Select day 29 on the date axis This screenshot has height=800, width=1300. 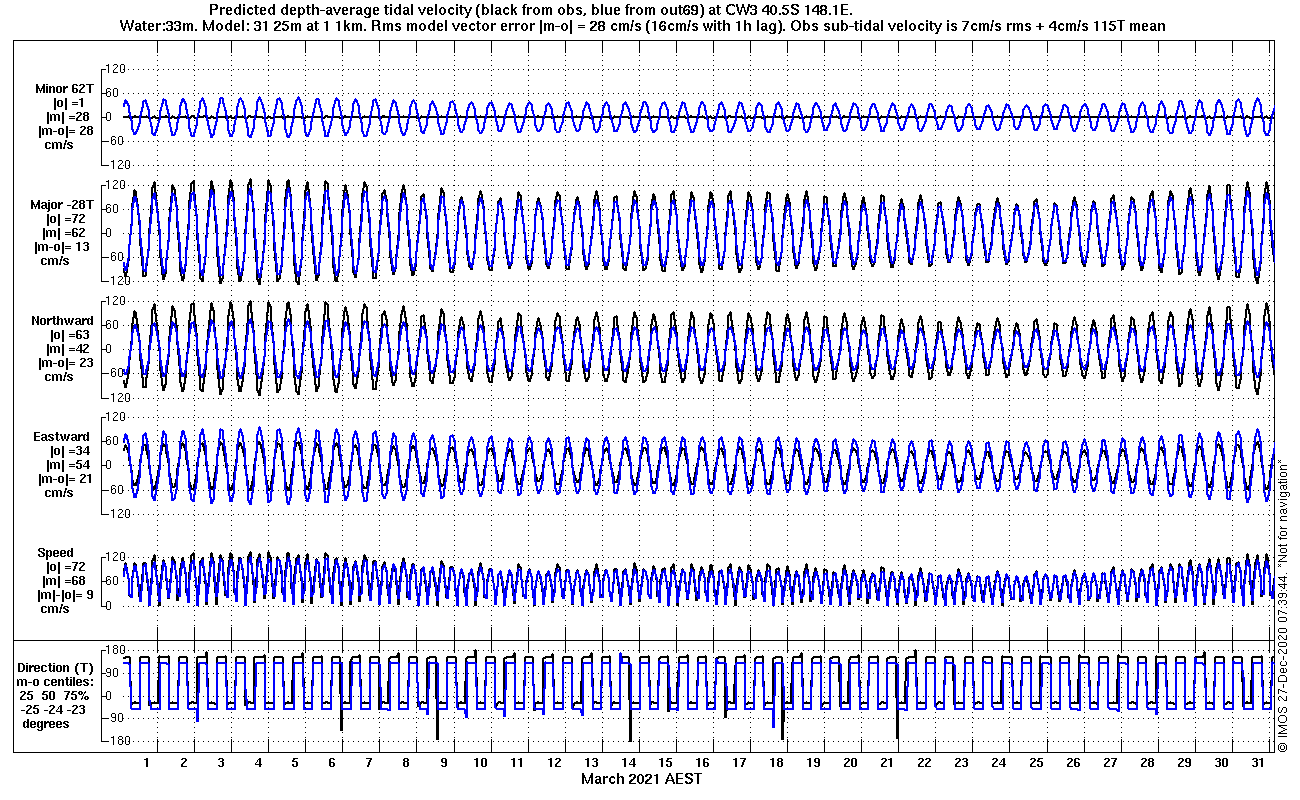[1183, 763]
